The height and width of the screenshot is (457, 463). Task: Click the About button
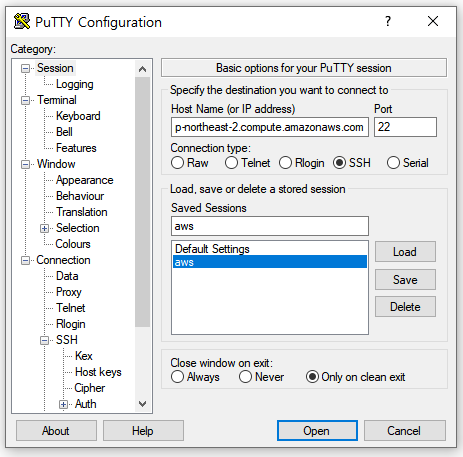[x=56, y=431]
